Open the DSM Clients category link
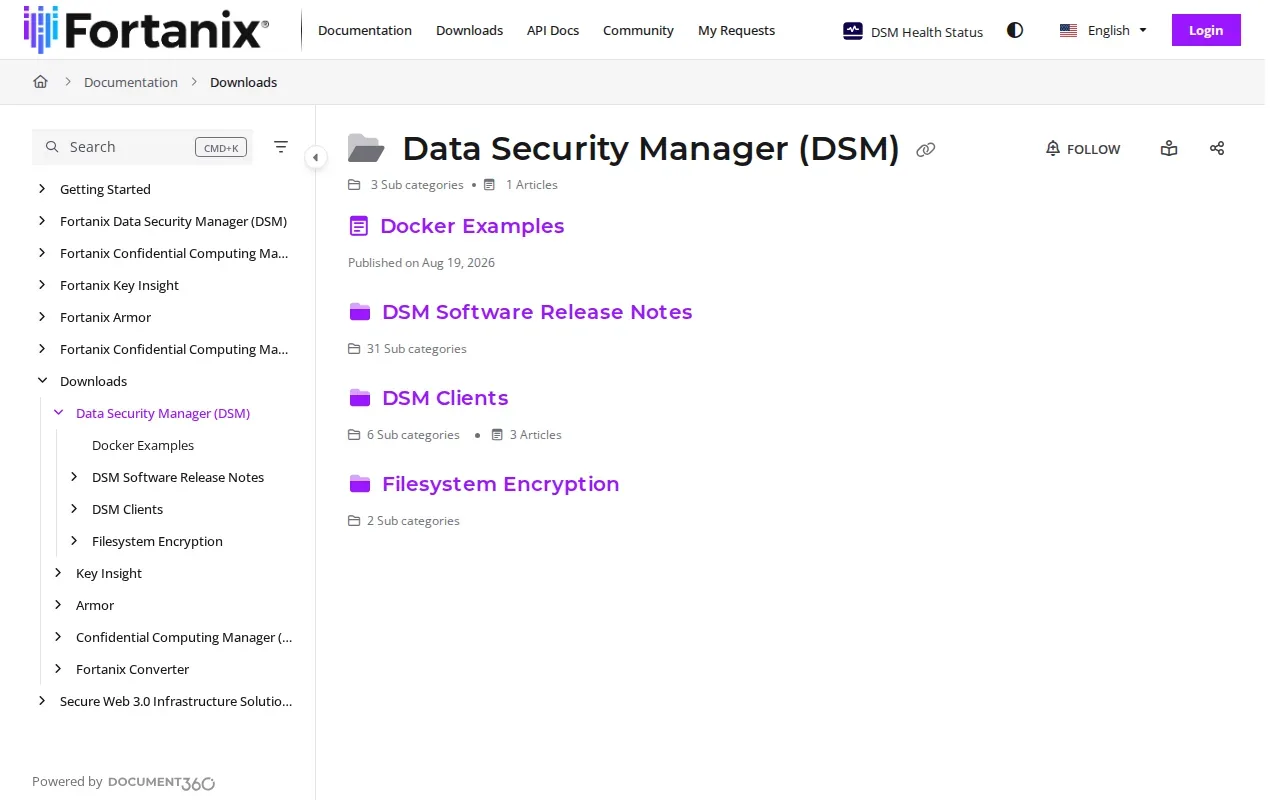The height and width of the screenshot is (800, 1280). [x=445, y=398]
